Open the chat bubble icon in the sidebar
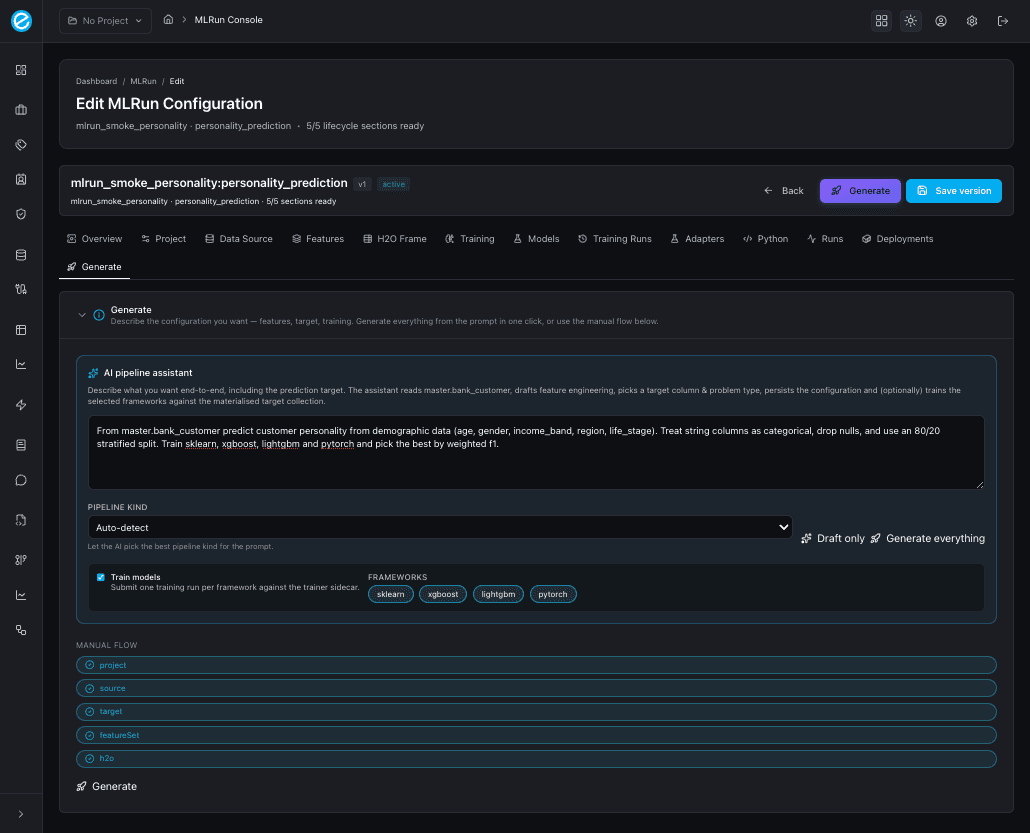This screenshot has width=1030, height=833. pyautogui.click(x=20, y=479)
